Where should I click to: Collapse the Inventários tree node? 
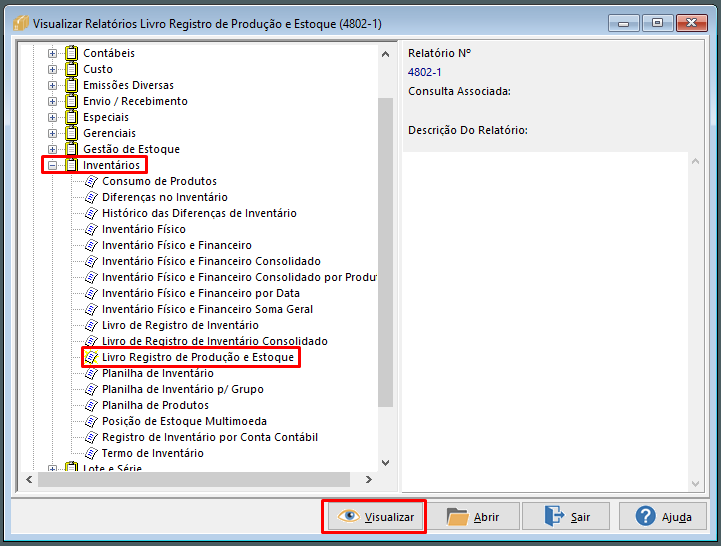click(x=52, y=165)
